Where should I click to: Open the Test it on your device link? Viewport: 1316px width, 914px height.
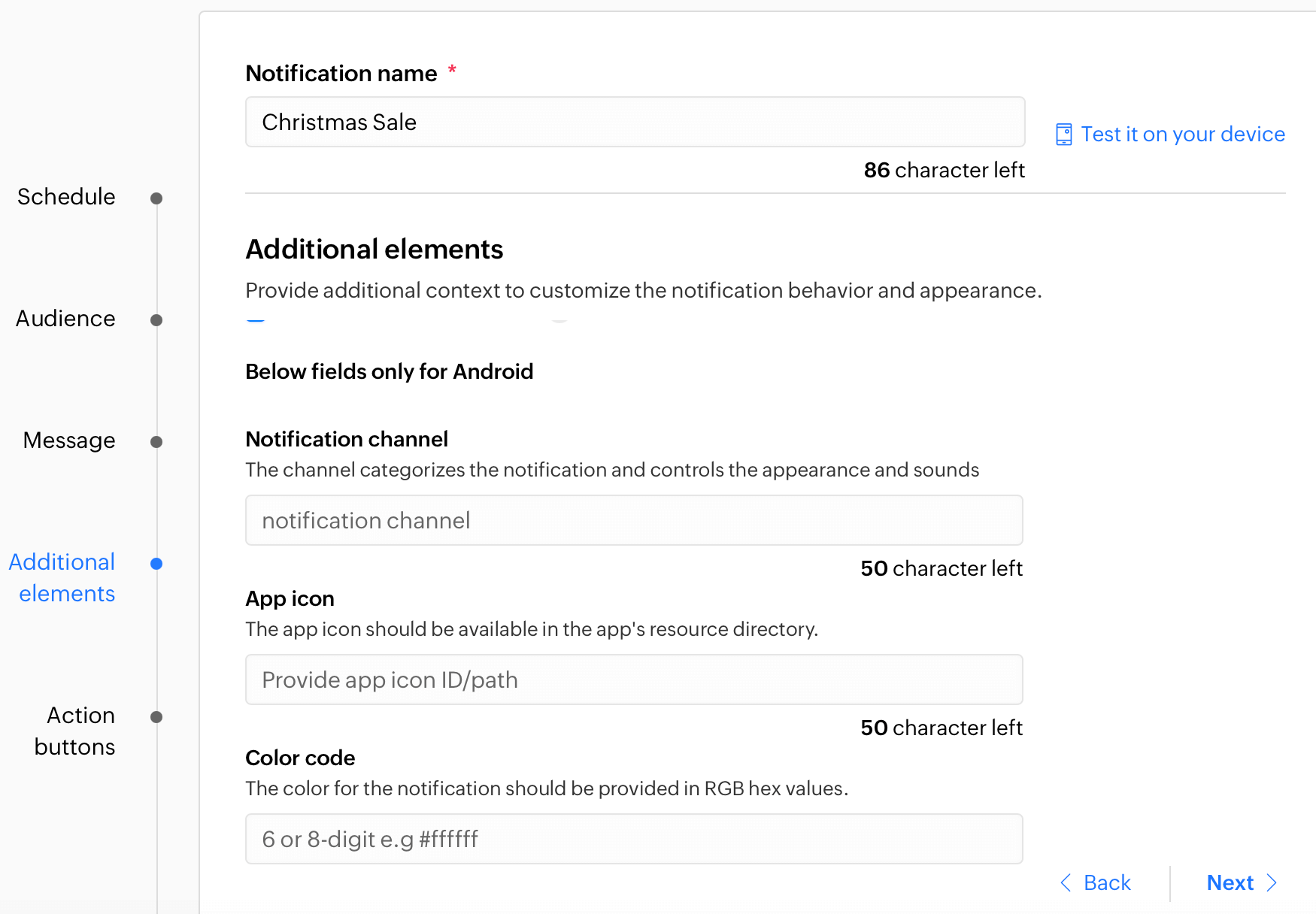click(x=1182, y=135)
